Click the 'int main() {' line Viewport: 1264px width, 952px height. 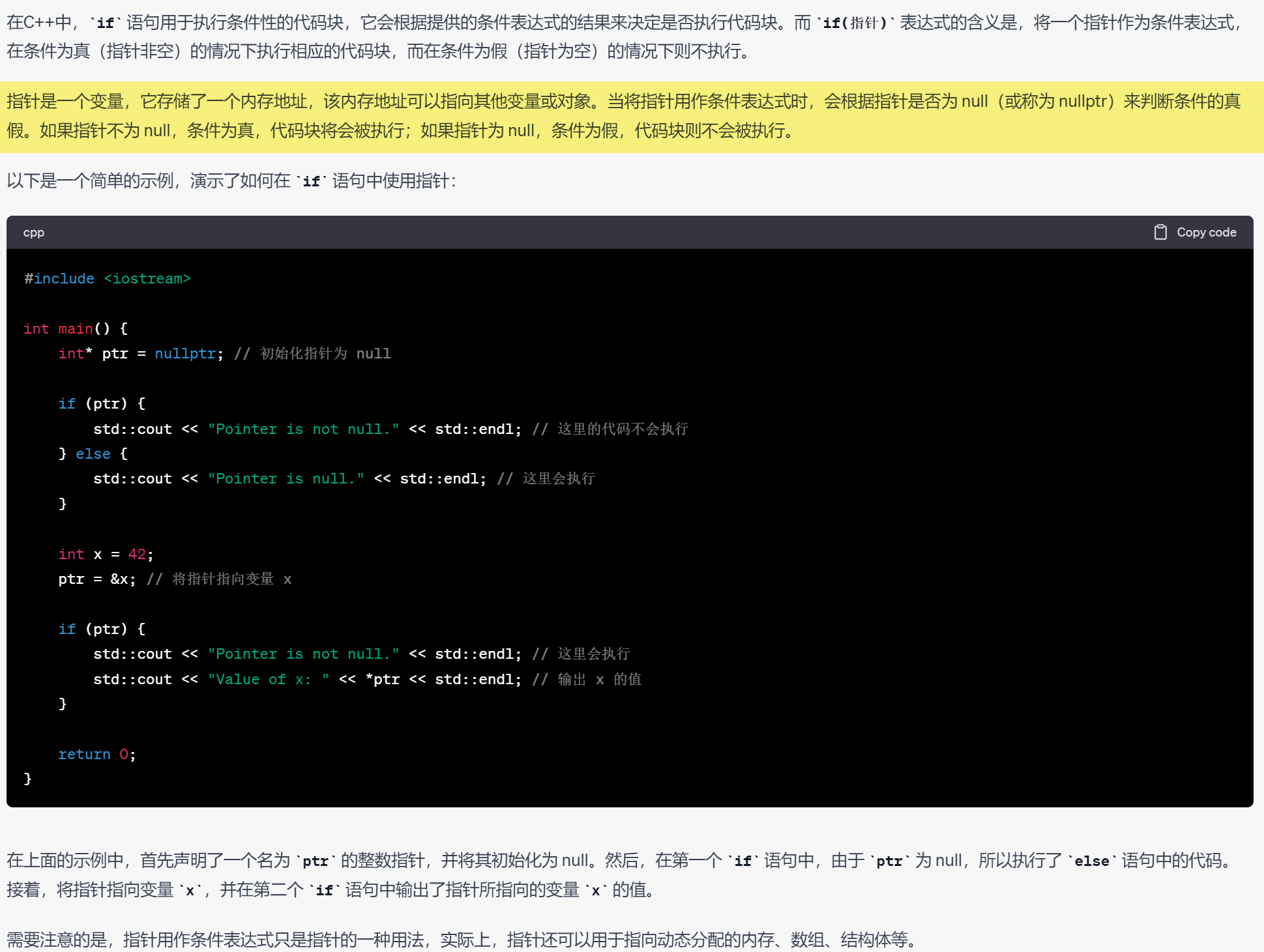(x=76, y=329)
